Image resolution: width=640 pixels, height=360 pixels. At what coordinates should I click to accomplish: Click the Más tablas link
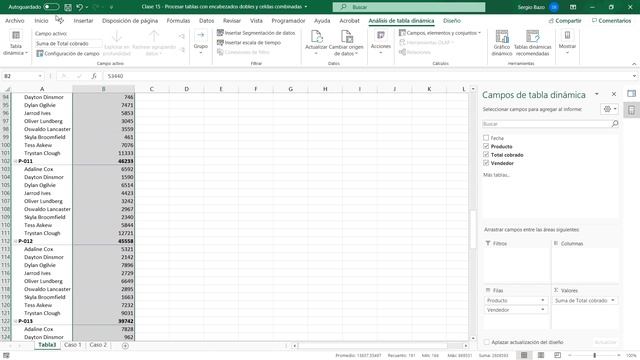496,175
